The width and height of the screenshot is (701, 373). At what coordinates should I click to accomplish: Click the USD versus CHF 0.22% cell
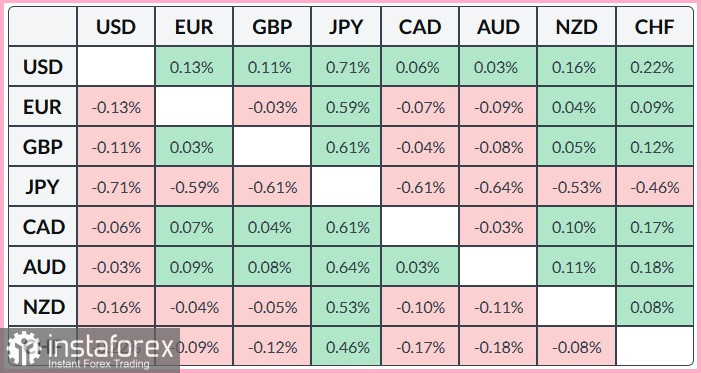click(x=655, y=67)
